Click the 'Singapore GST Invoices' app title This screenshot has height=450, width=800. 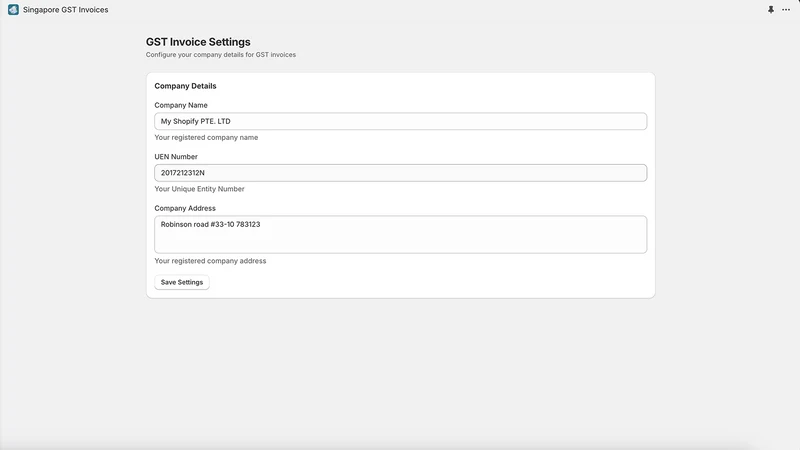point(65,10)
